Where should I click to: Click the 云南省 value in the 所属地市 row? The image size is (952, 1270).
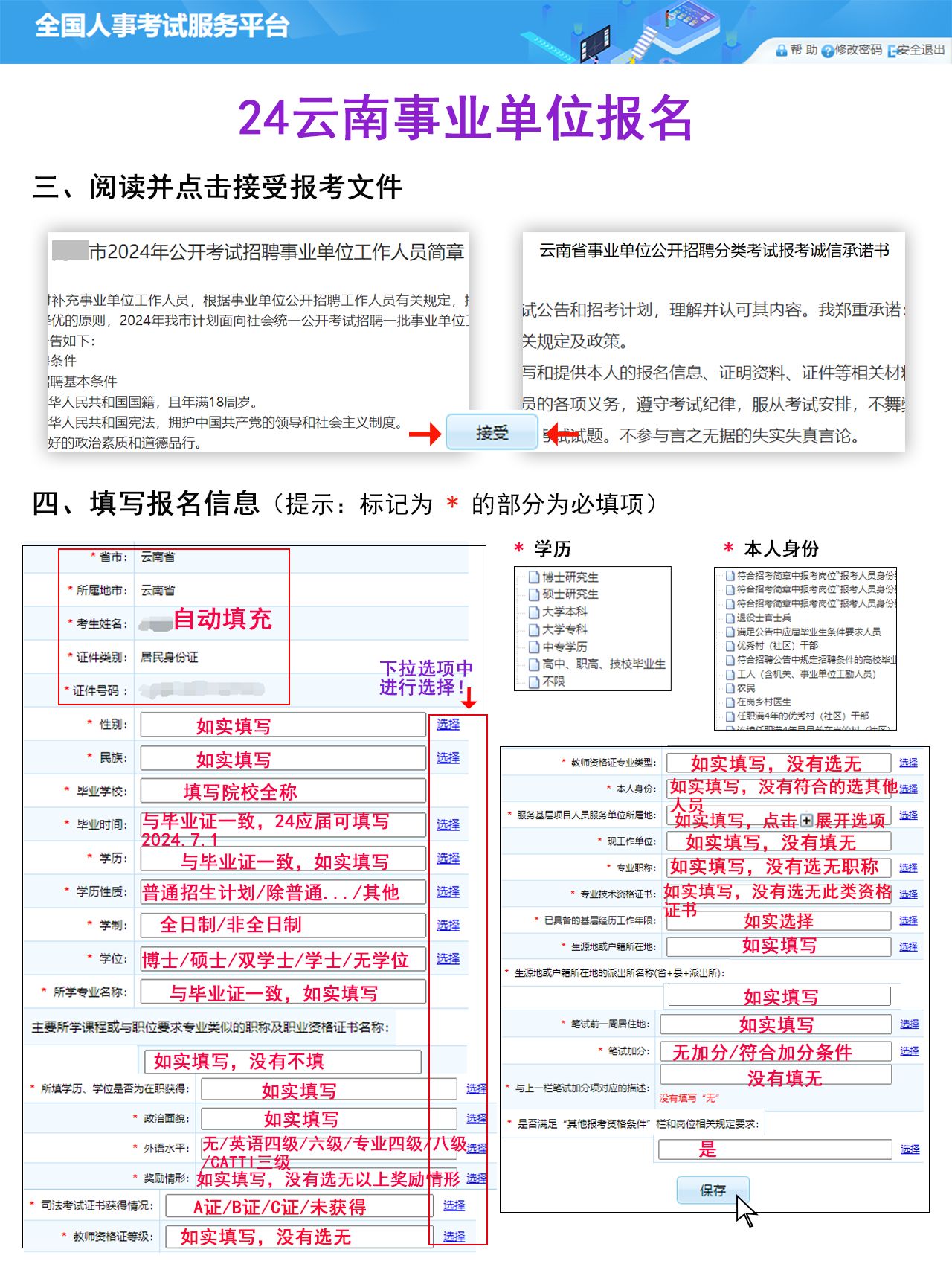coord(158,591)
